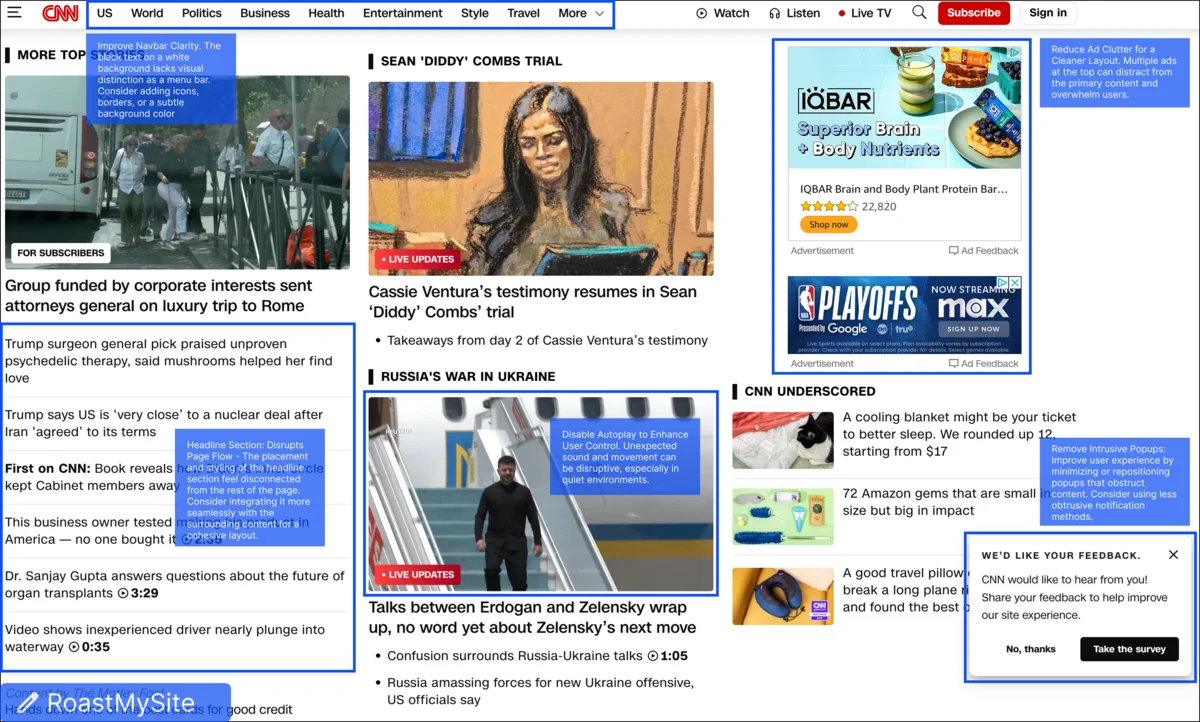This screenshot has width=1200, height=722.
Task: Click the Russia's War in Ukraine heading
Action: [x=468, y=376]
